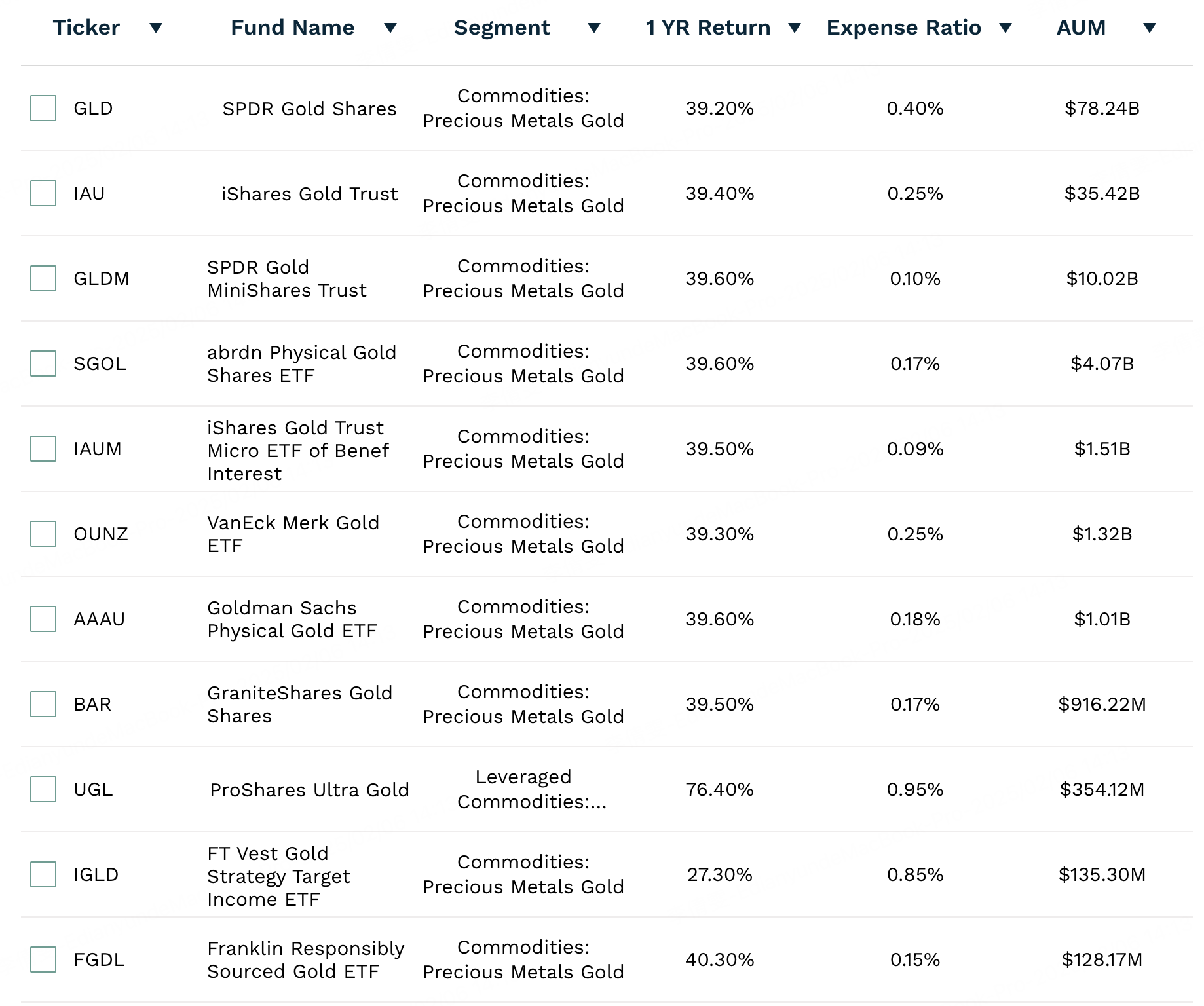Open the Ticker column sort dropdown arrow
Screen dimensions: 1204x1006
[156, 28]
